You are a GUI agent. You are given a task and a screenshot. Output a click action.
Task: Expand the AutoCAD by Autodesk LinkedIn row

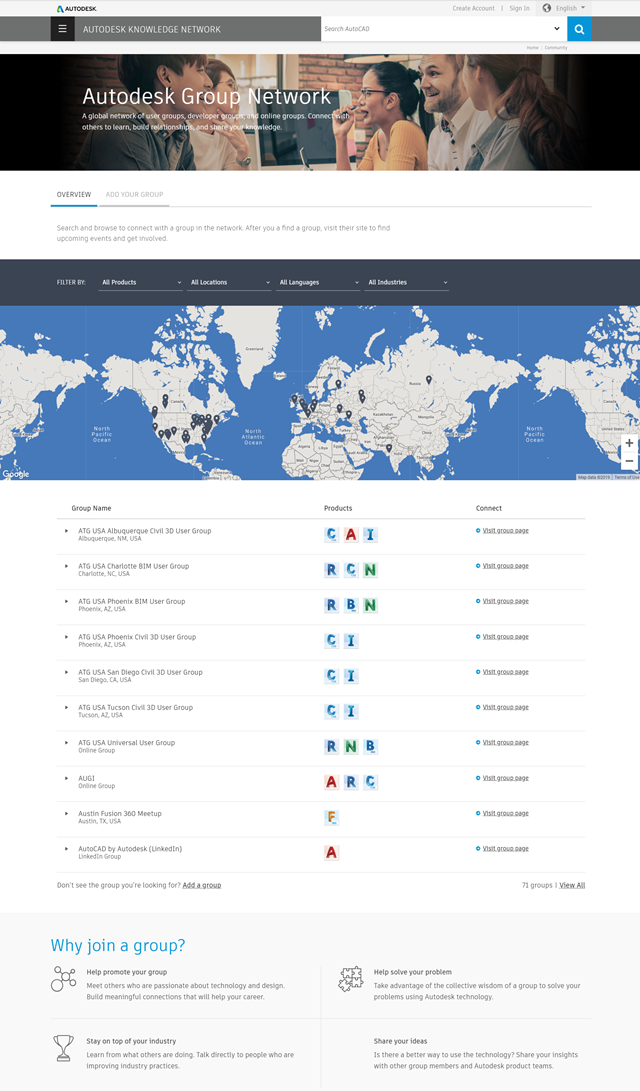pos(67,849)
